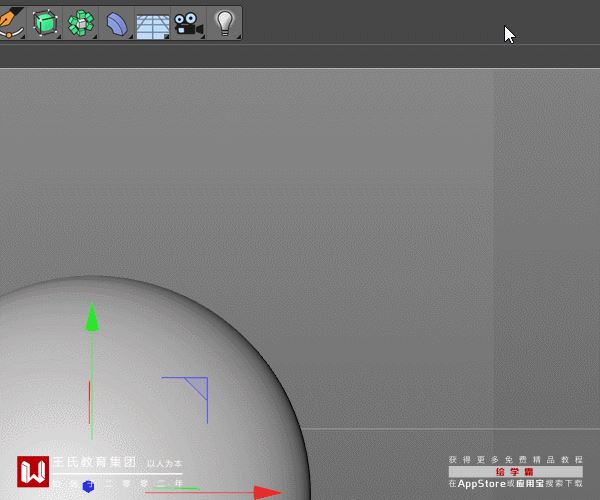Click the blue Z-axis handle cube
The width and height of the screenshot is (600, 500).
pyautogui.click(x=88, y=486)
